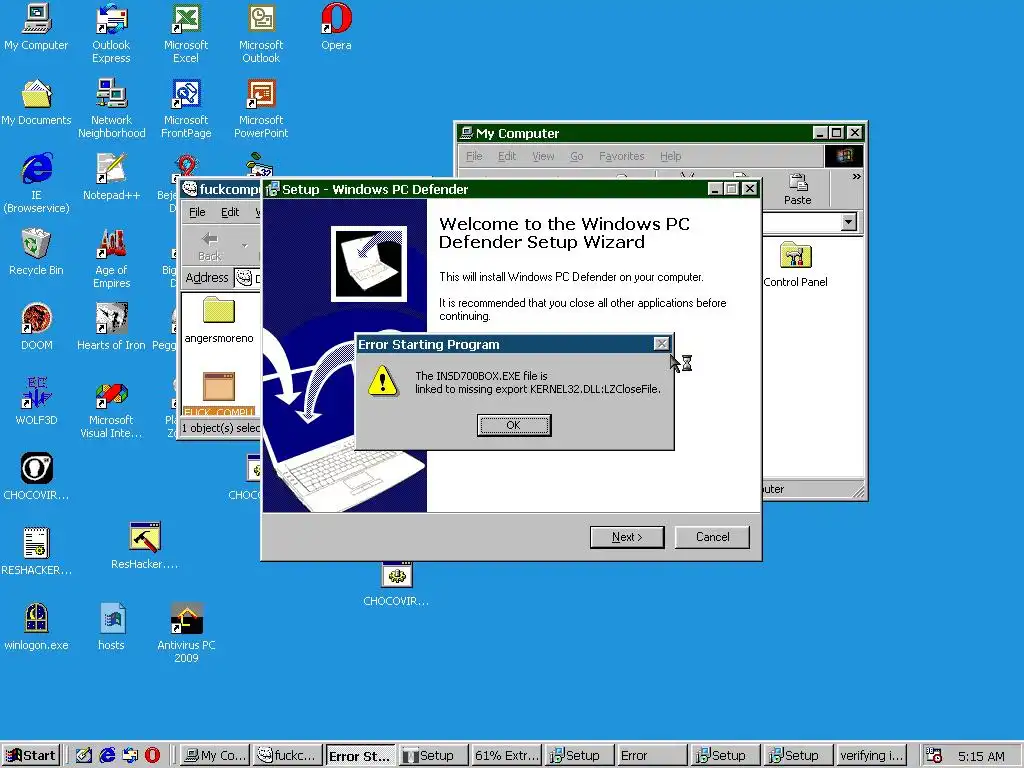This screenshot has height=768, width=1024.
Task: Select the Network Neighborhood icon
Action: click(x=112, y=108)
